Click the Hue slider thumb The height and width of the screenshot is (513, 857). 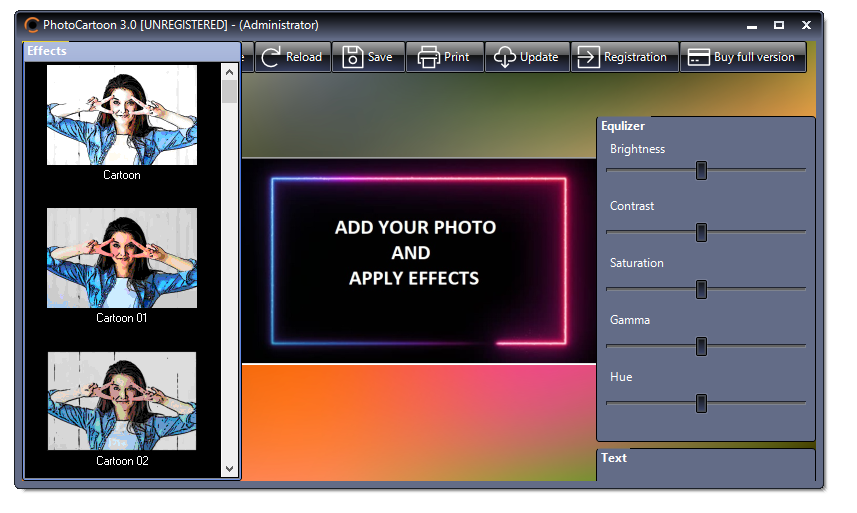701,403
